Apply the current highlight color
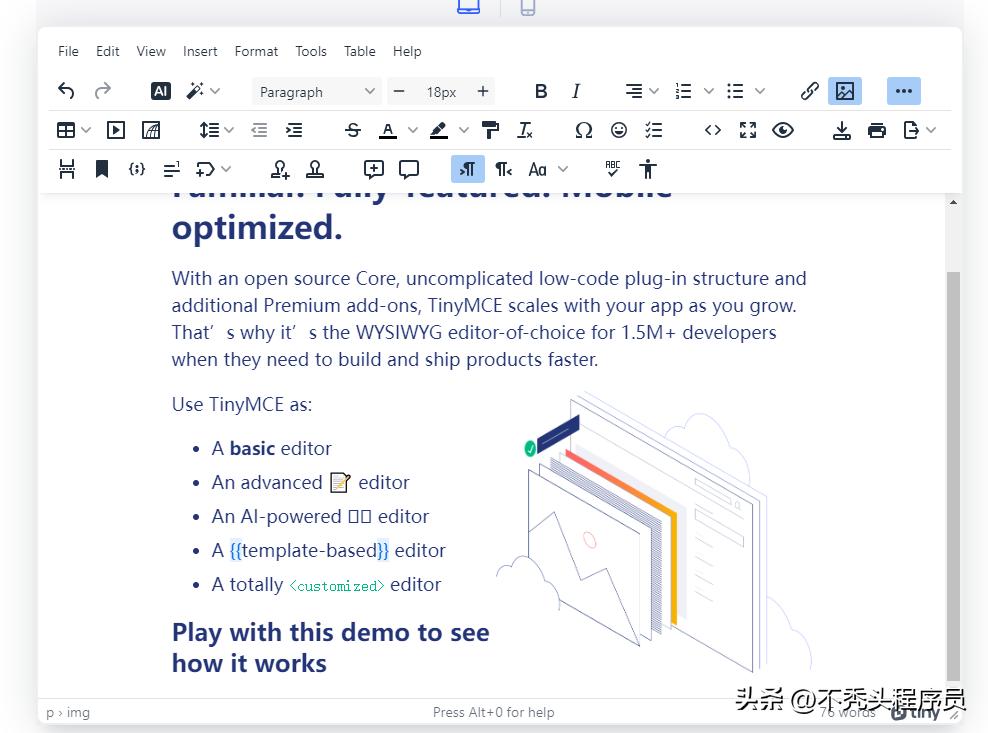 tap(439, 130)
